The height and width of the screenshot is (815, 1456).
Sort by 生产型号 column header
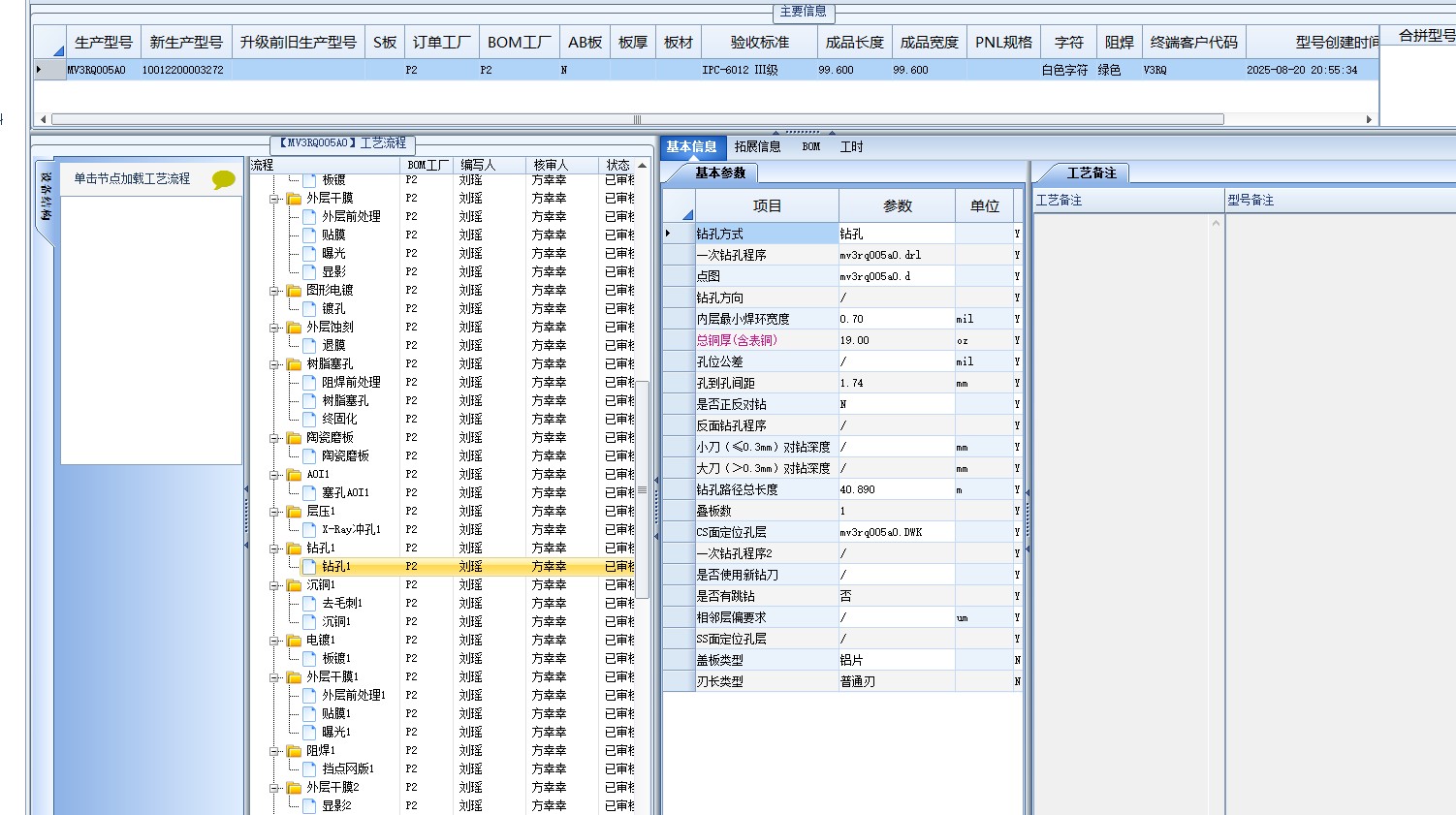coord(104,43)
